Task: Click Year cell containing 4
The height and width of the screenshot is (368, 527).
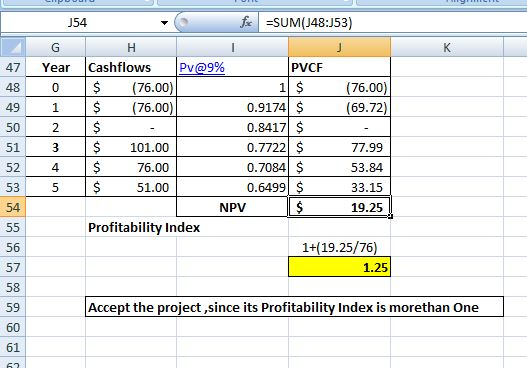Action: click(55, 167)
